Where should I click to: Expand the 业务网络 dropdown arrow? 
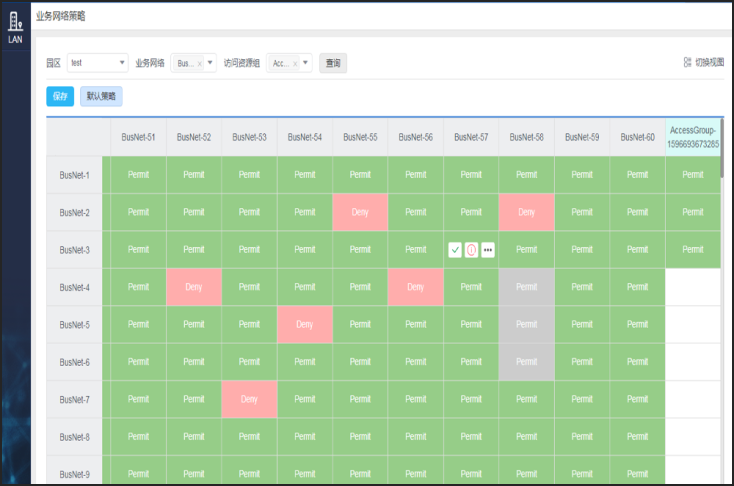[210, 63]
